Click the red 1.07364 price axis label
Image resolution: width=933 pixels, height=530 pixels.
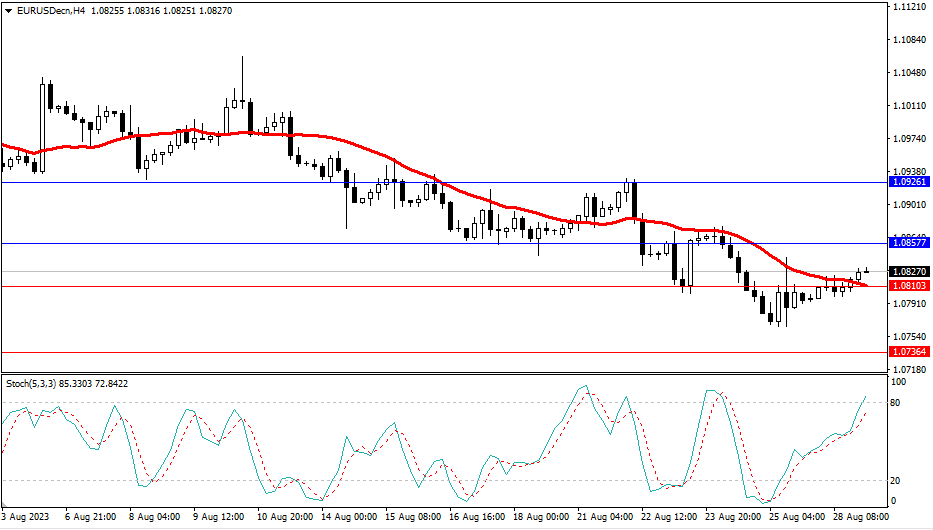point(908,352)
